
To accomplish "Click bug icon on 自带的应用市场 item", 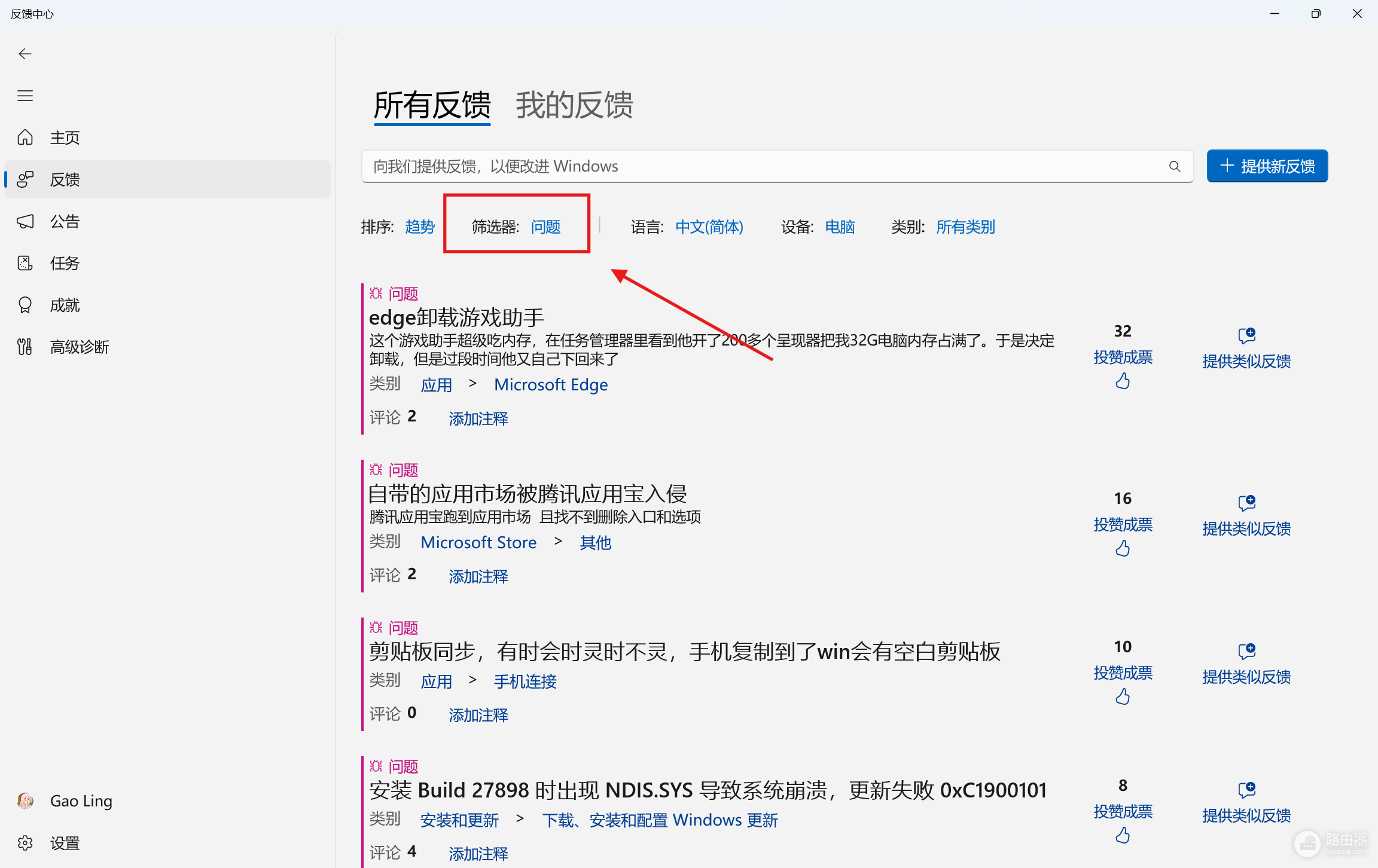I will coord(376,469).
